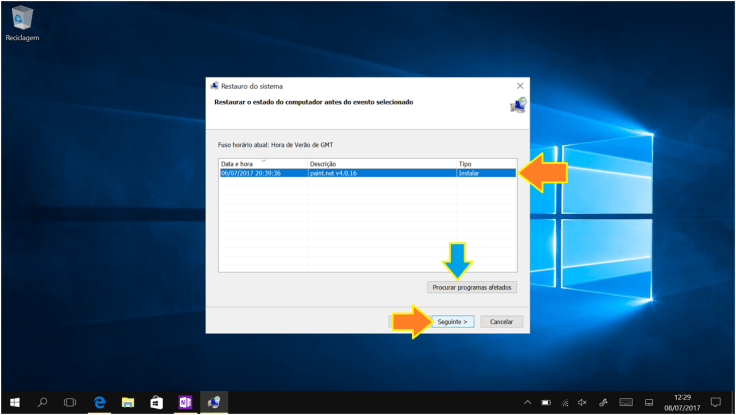Expand the hidden system tray icons chevron
The height and width of the screenshot is (415, 736).
coord(527,402)
